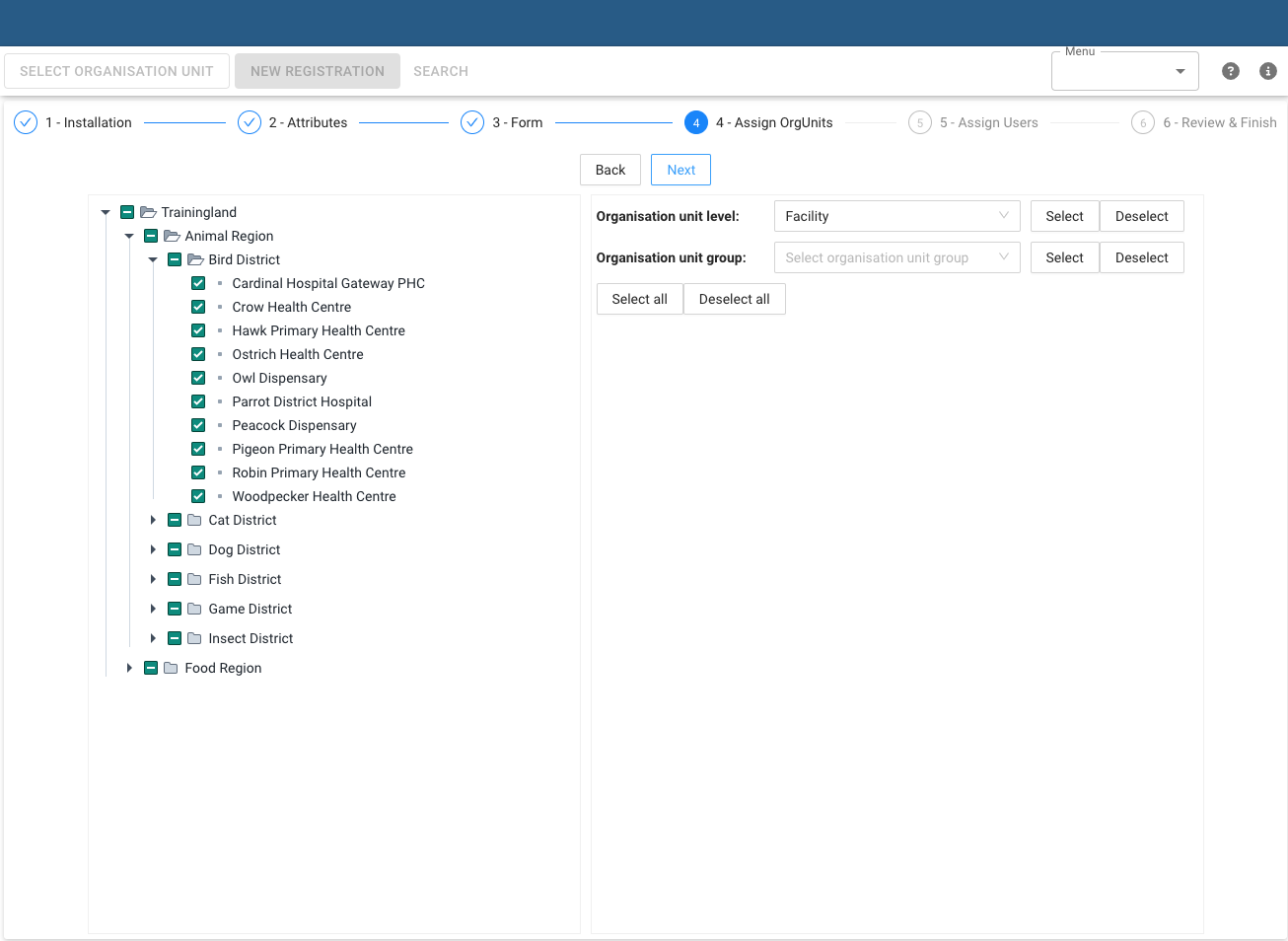The image size is (1288, 941).
Task: Switch to the Search tab
Action: point(441,71)
